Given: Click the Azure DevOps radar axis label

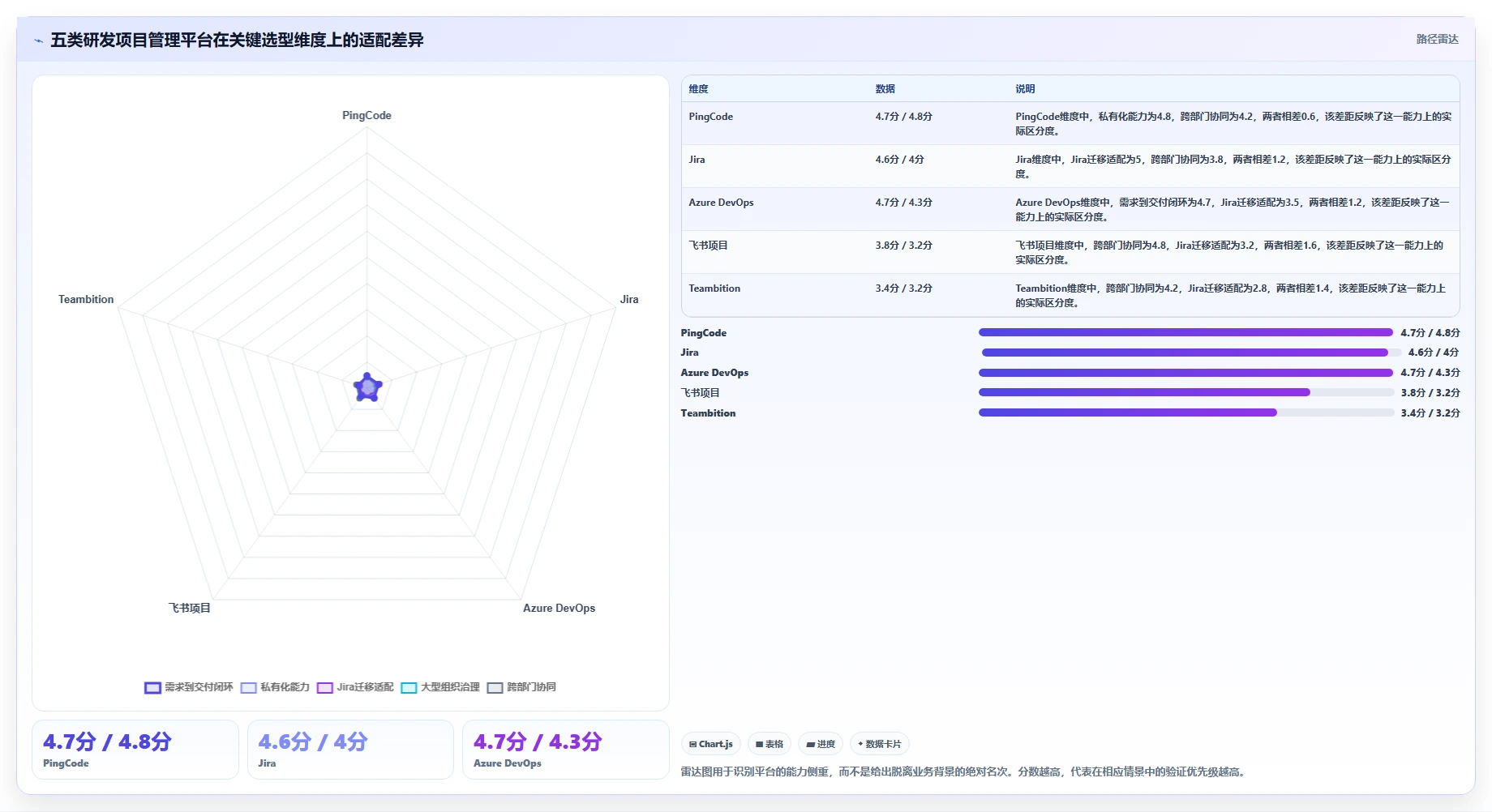Looking at the screenshot, I should (x=559, y=608).
